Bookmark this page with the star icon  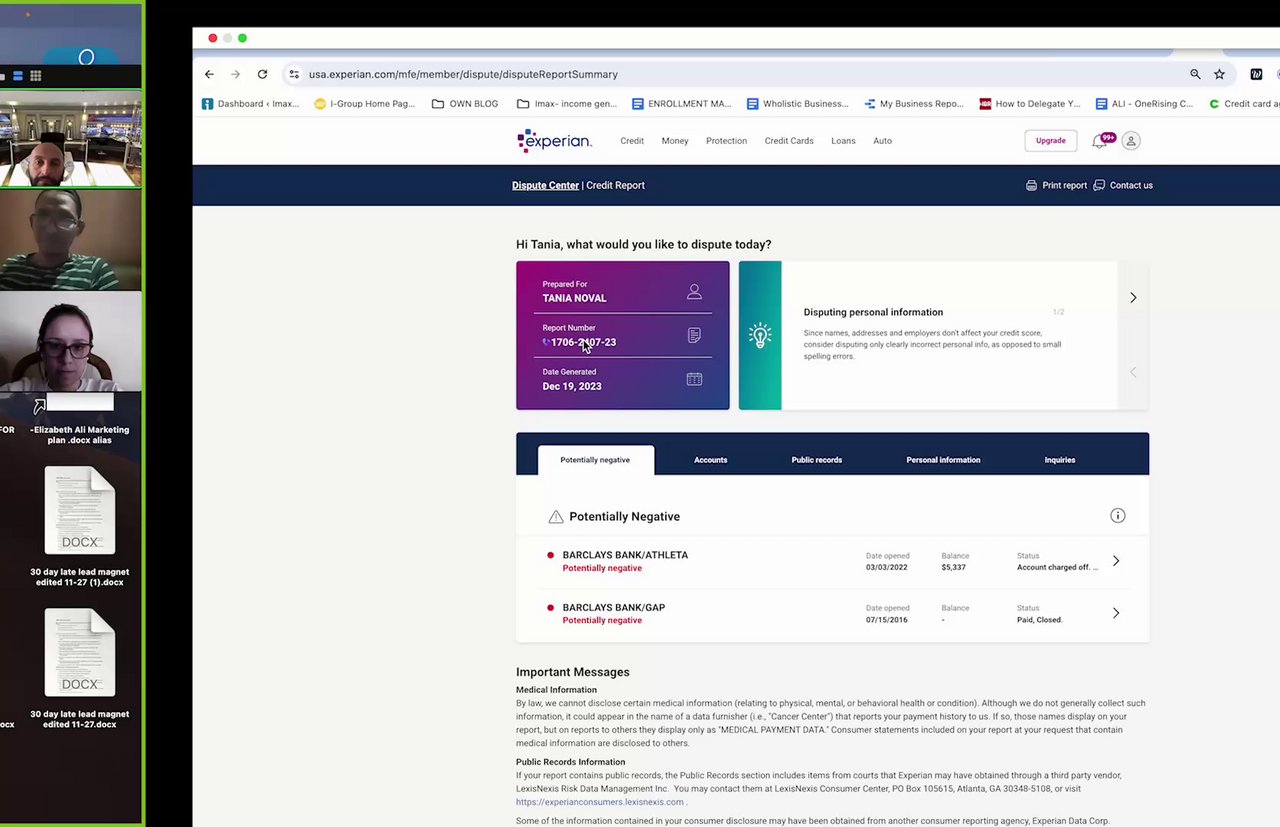coord(1219,74)
